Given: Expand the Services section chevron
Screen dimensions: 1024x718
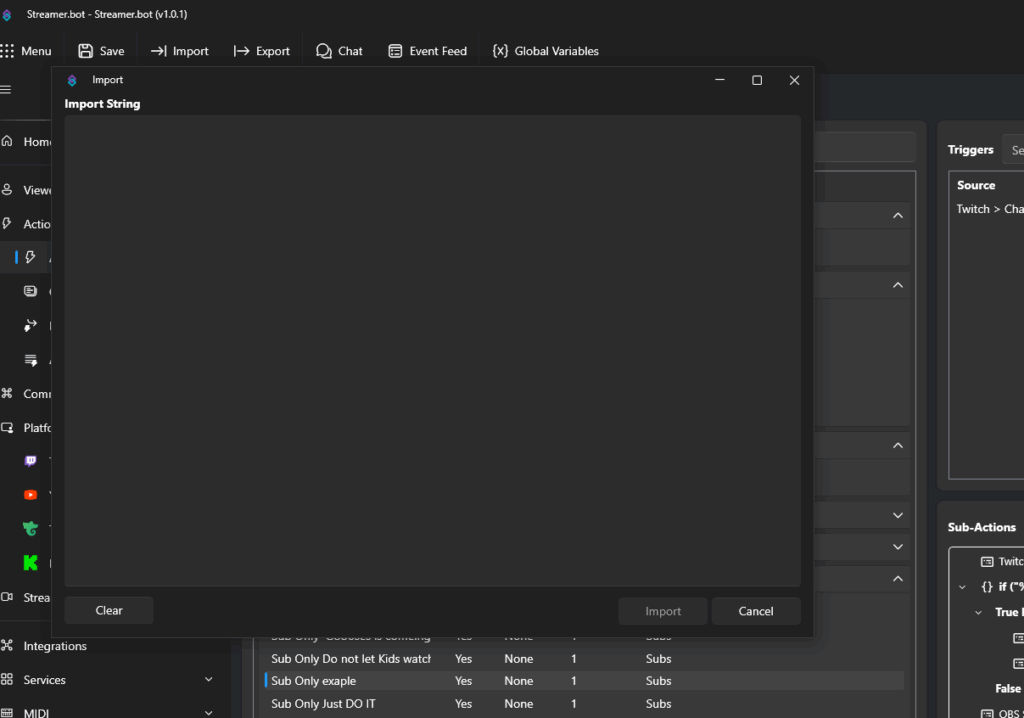Looking at the screenshot, I should [208, 680].
